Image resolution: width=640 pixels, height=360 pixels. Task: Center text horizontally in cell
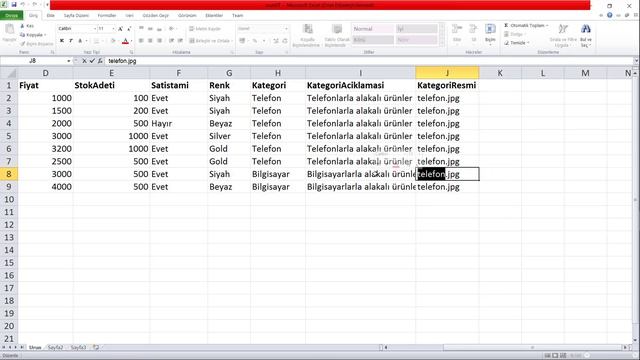pos(150,41)
